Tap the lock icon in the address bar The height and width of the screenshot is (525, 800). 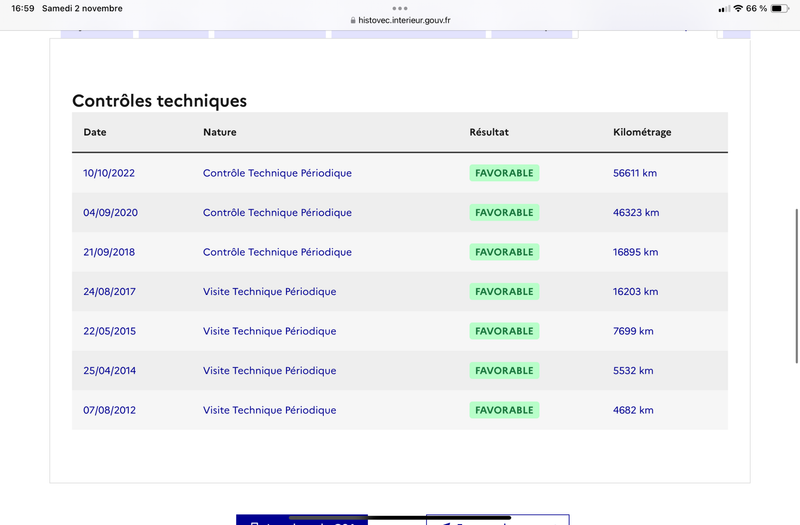(353, 20)
